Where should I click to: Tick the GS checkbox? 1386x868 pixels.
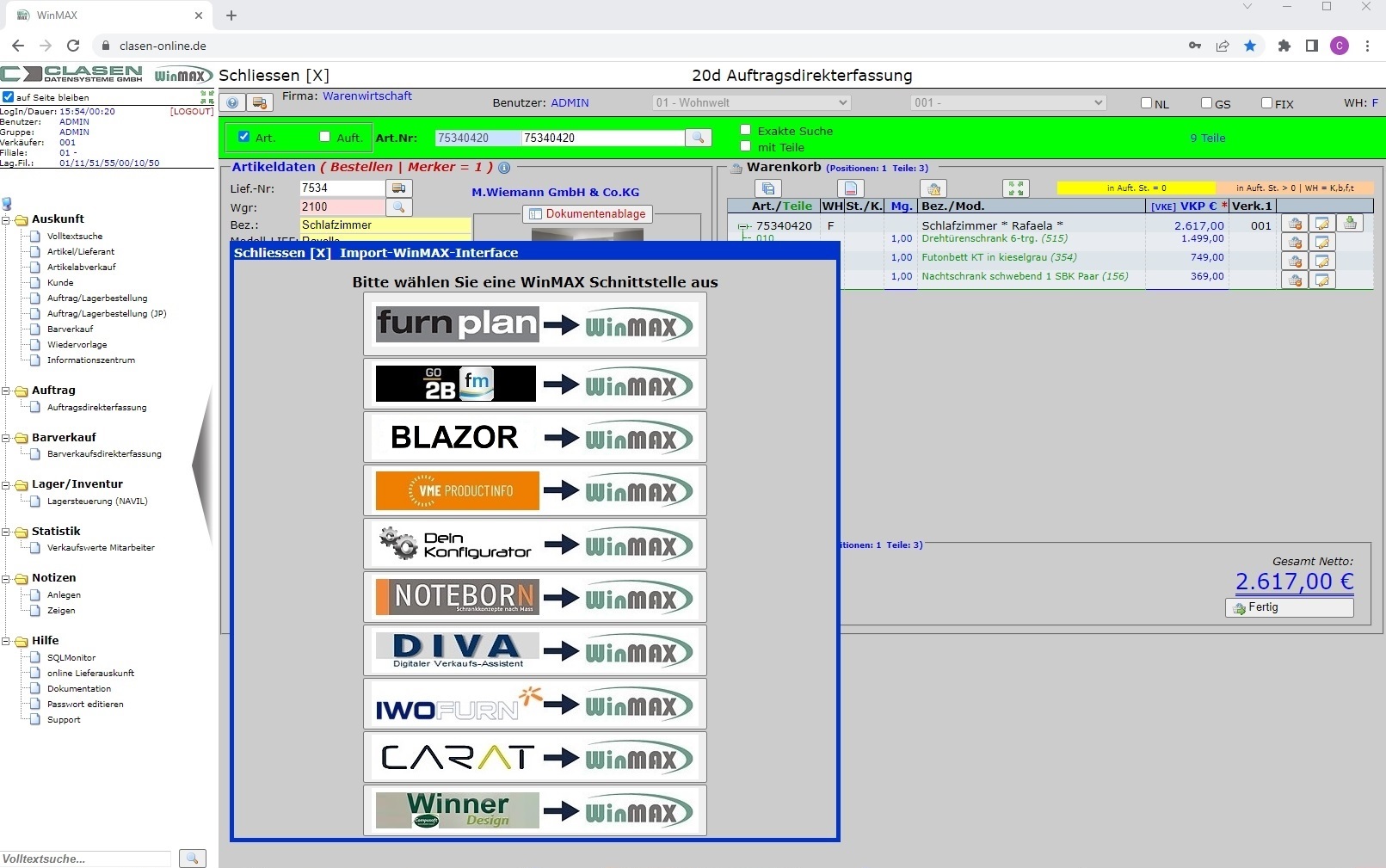point(1206,103)
